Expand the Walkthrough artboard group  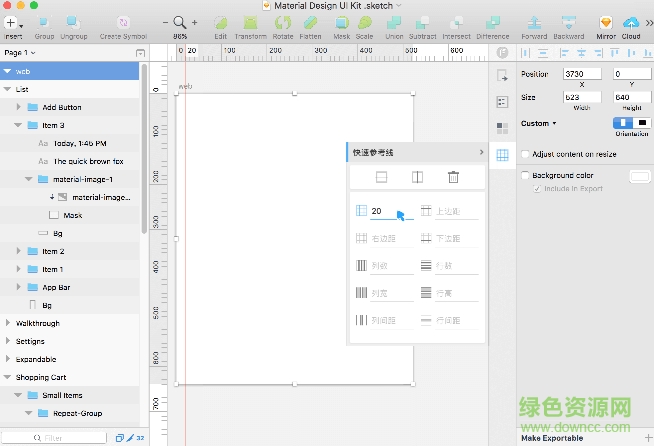(x=8, y=323)
